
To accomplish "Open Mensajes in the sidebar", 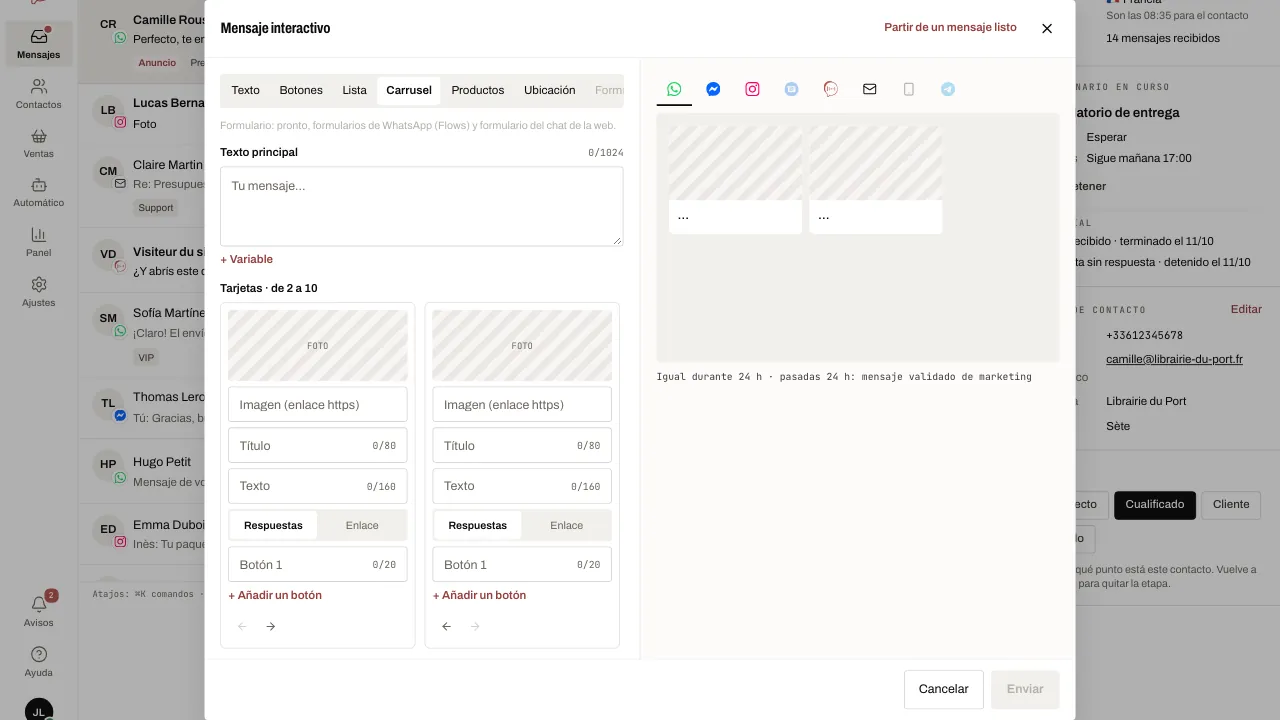I will click(x=39, y=44).
